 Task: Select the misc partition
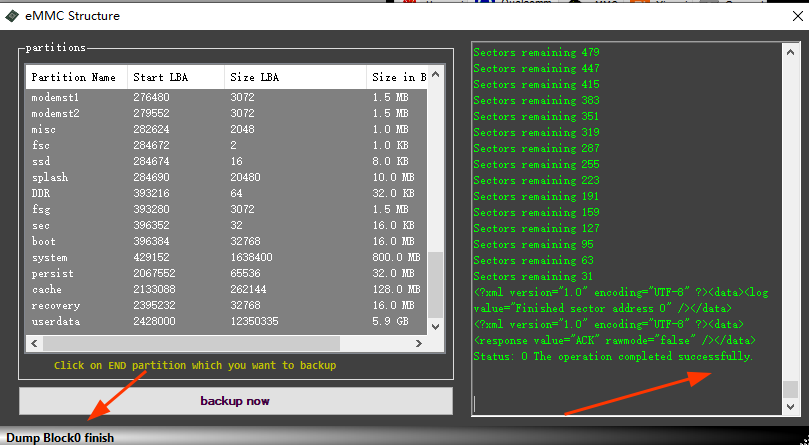point(226,129)
